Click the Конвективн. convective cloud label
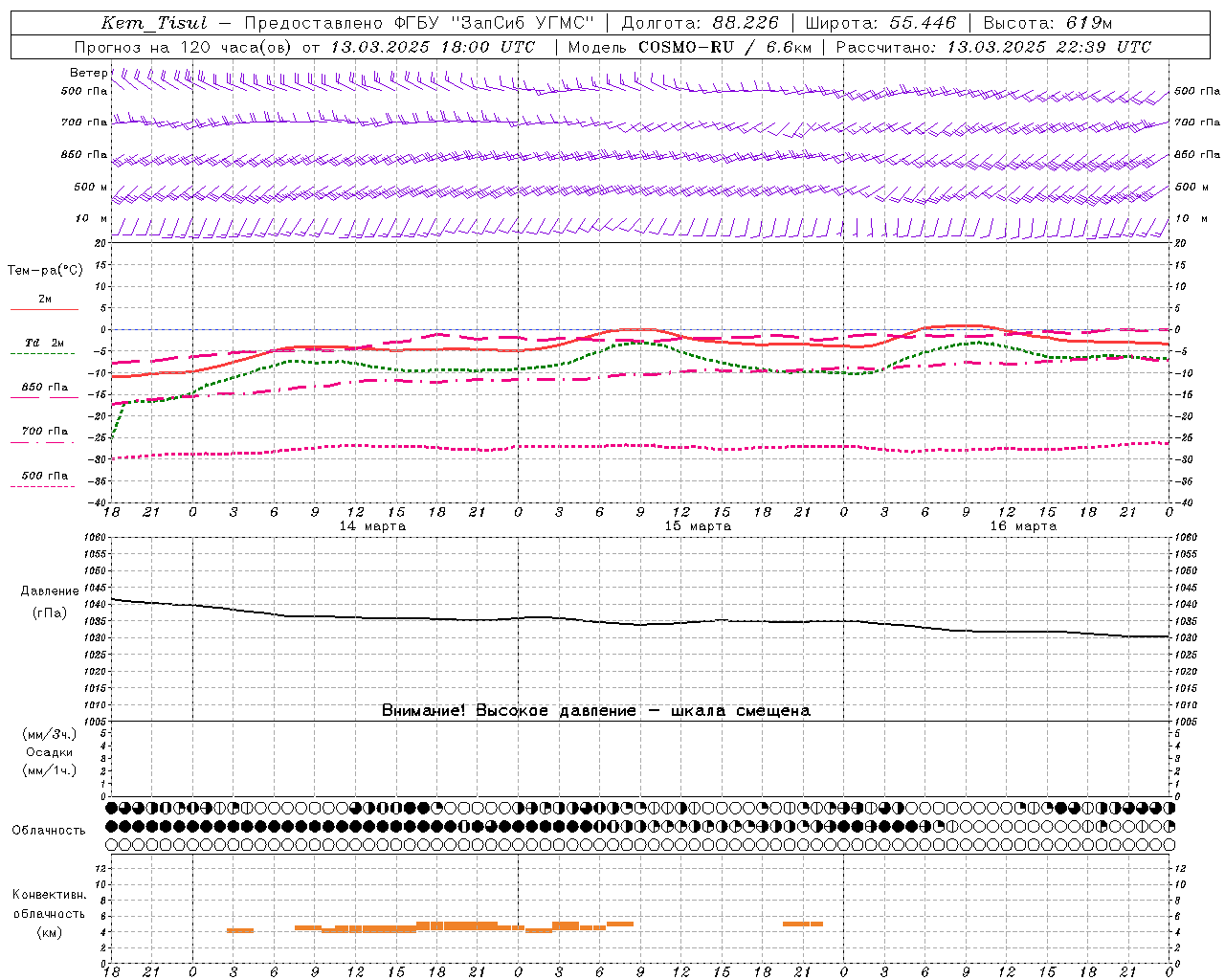The width and height of the screenshot is (1225, 980). click(50, 895)
